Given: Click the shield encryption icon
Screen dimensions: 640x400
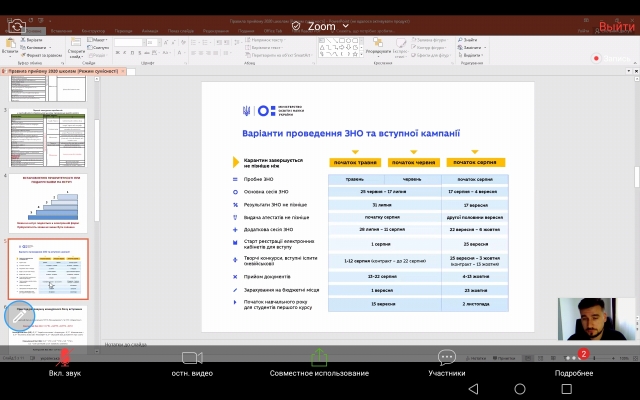Looking at the screenshot, I should click(x=296, y=26).
